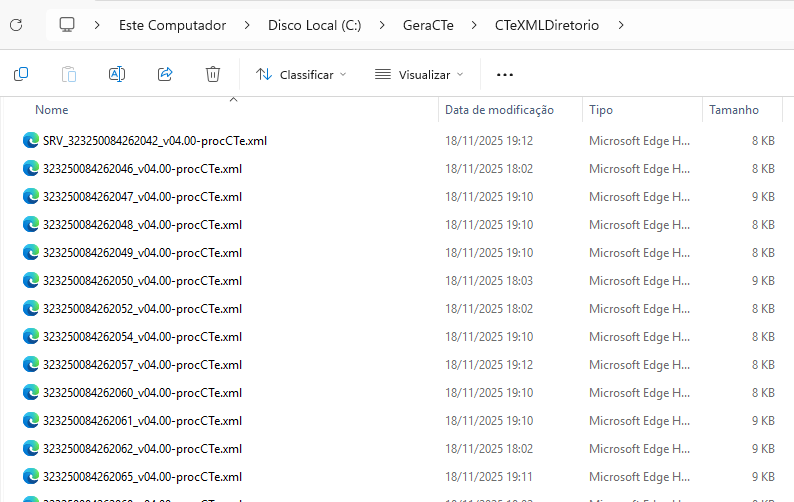
Task: Open the See more ellipsis menu
Action: (x=504, y=74)
